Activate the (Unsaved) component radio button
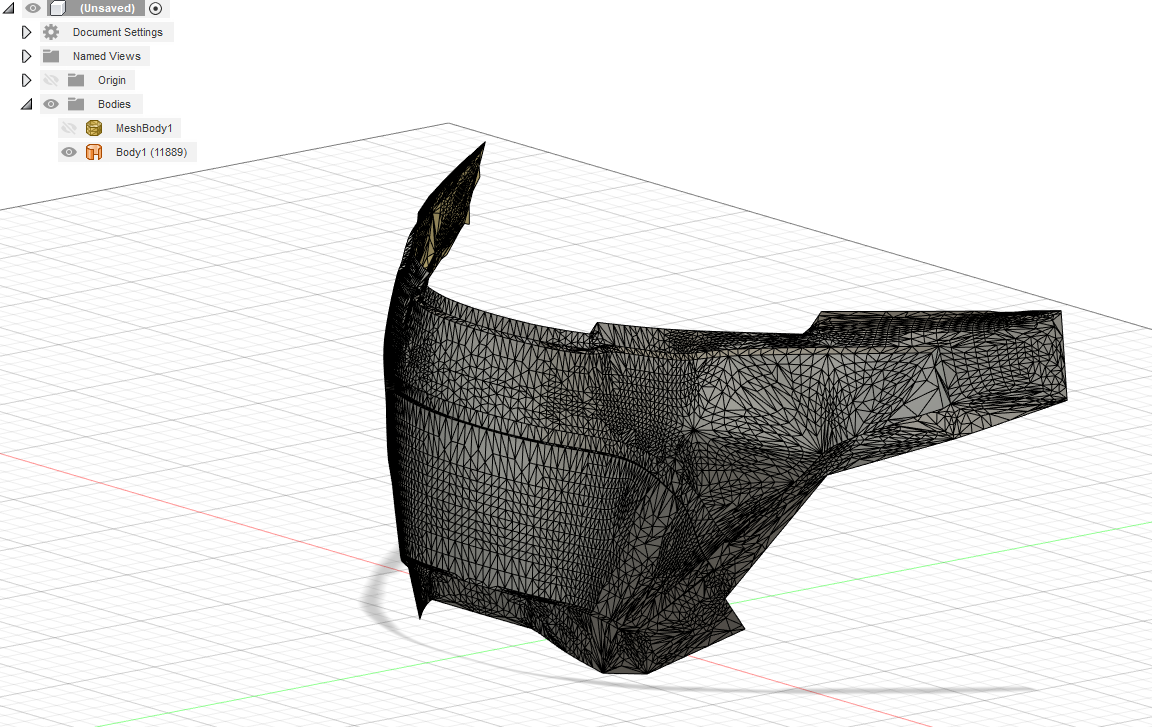The height and width of the screenshot is (727, 1152). 155,9
